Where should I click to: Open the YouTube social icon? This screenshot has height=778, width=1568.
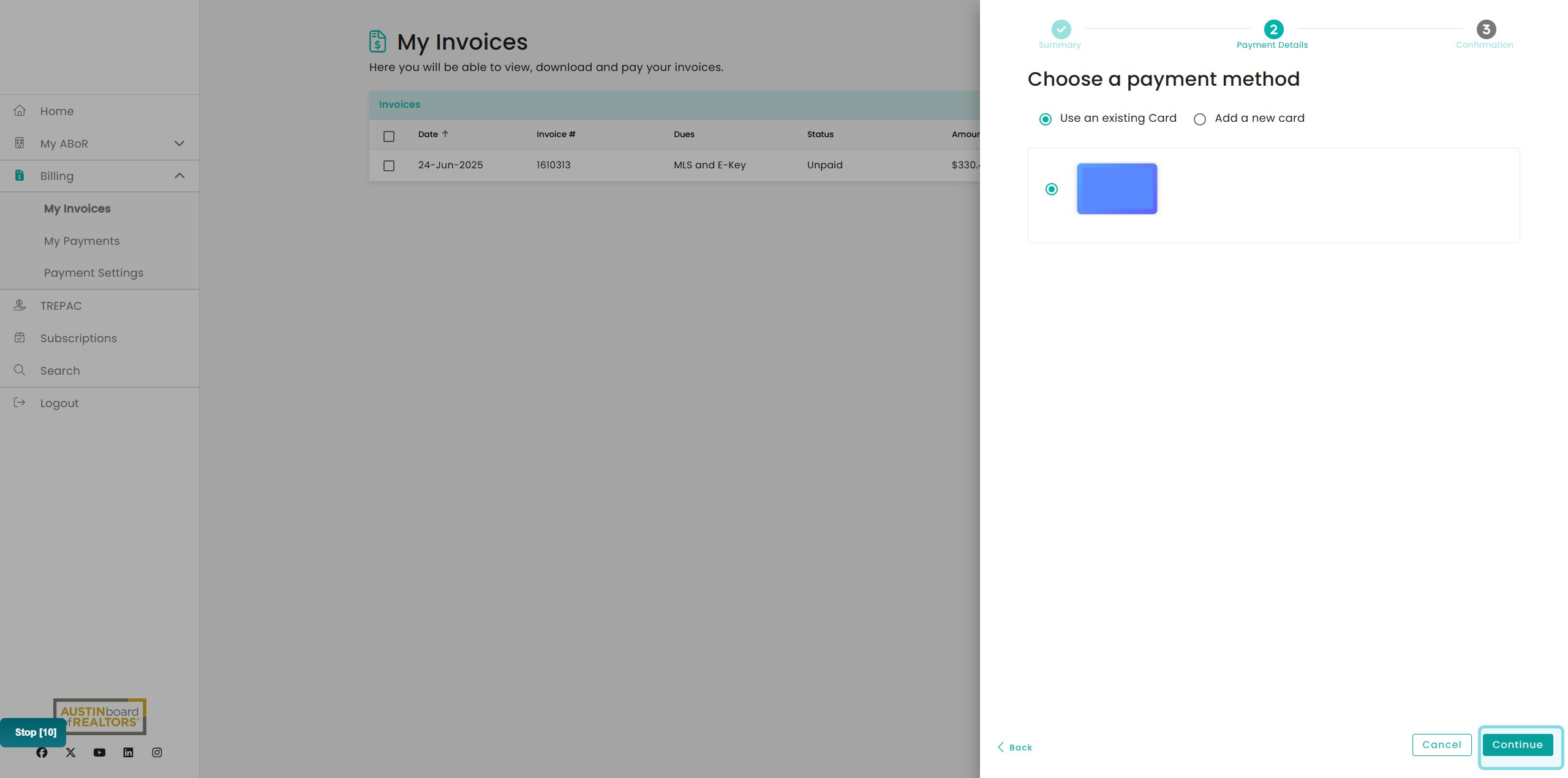99,752
